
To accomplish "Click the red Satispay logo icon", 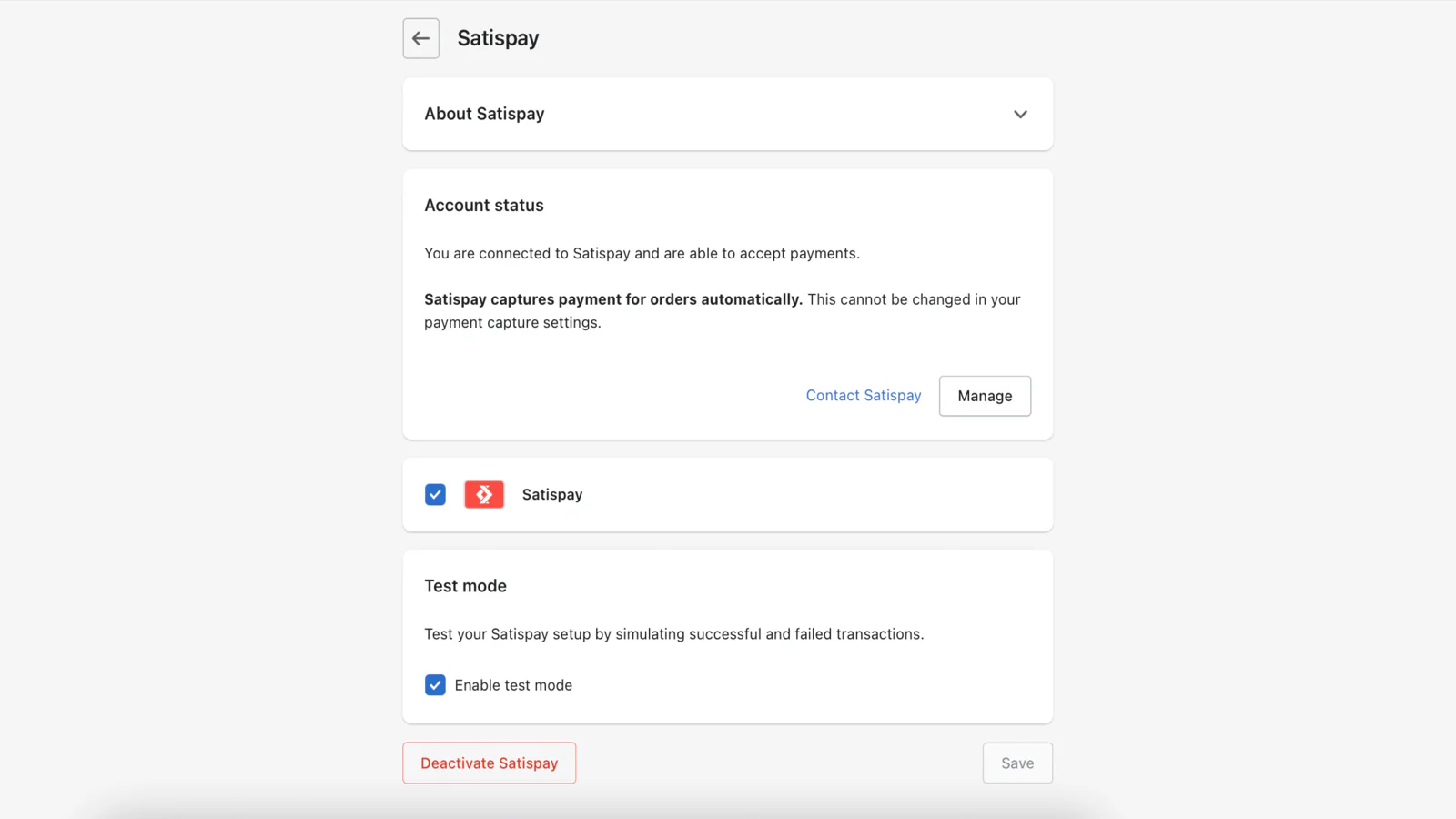I will 484,494.
